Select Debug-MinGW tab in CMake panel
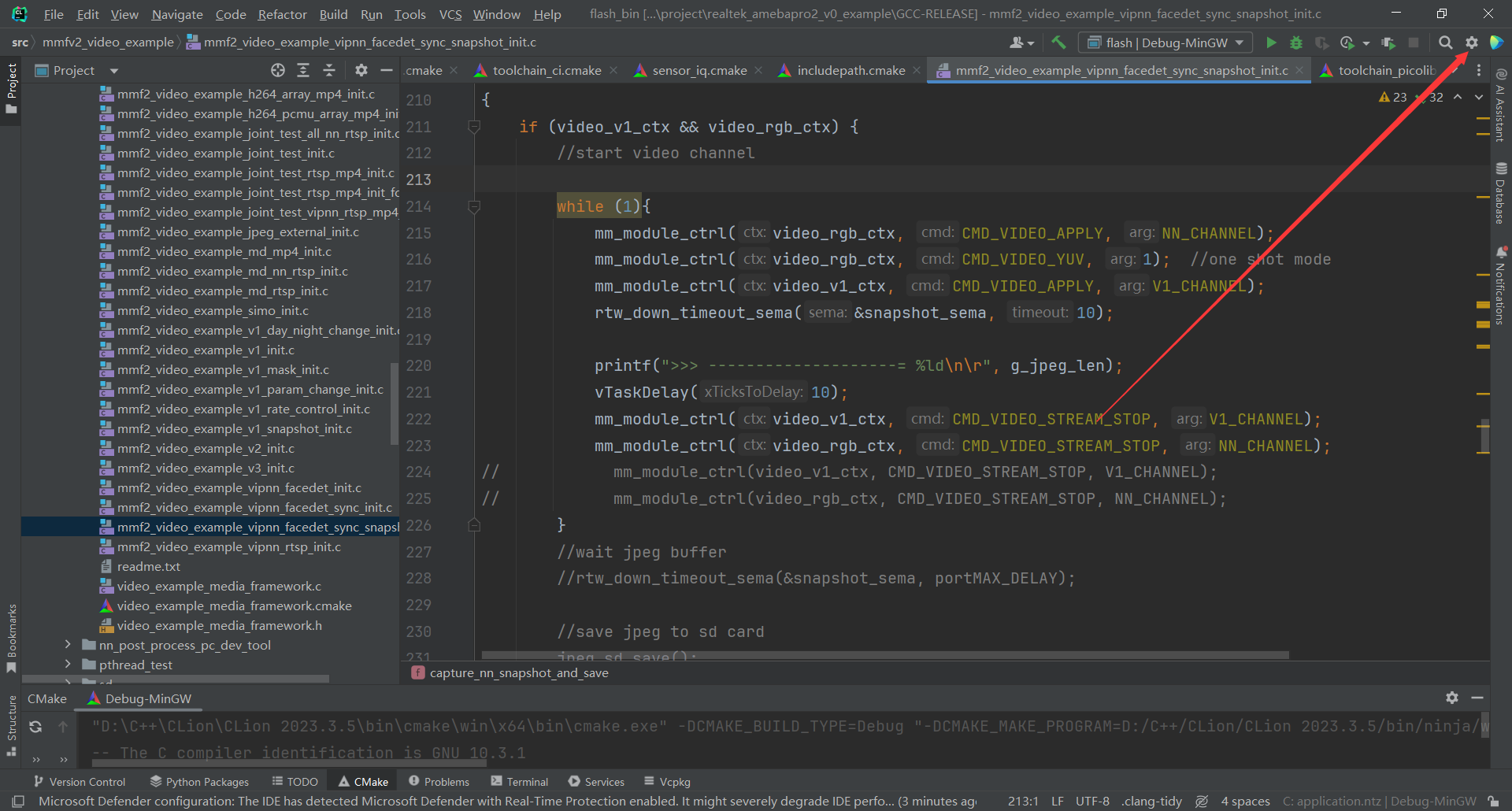 pos(139,698)
